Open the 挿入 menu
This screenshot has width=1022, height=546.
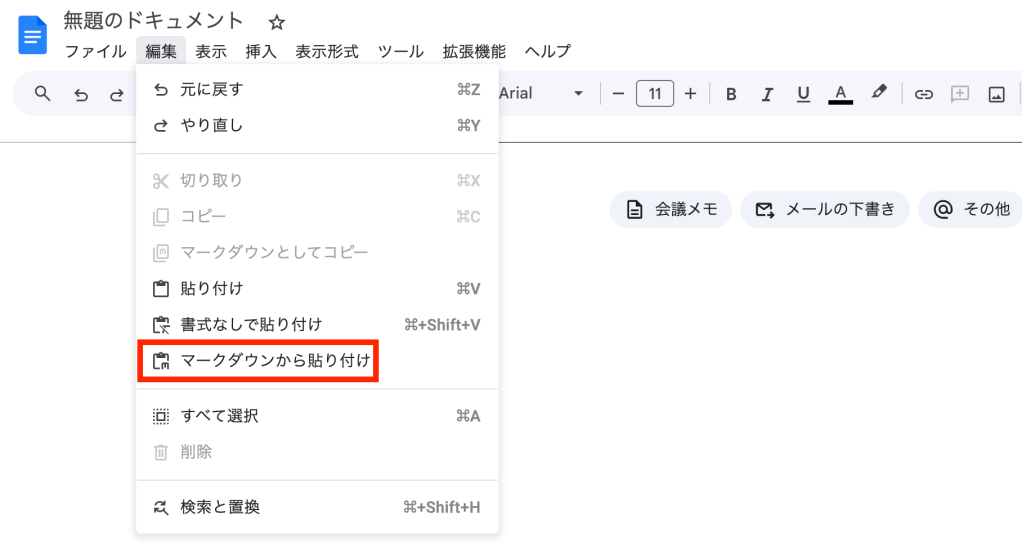point(261,51)
